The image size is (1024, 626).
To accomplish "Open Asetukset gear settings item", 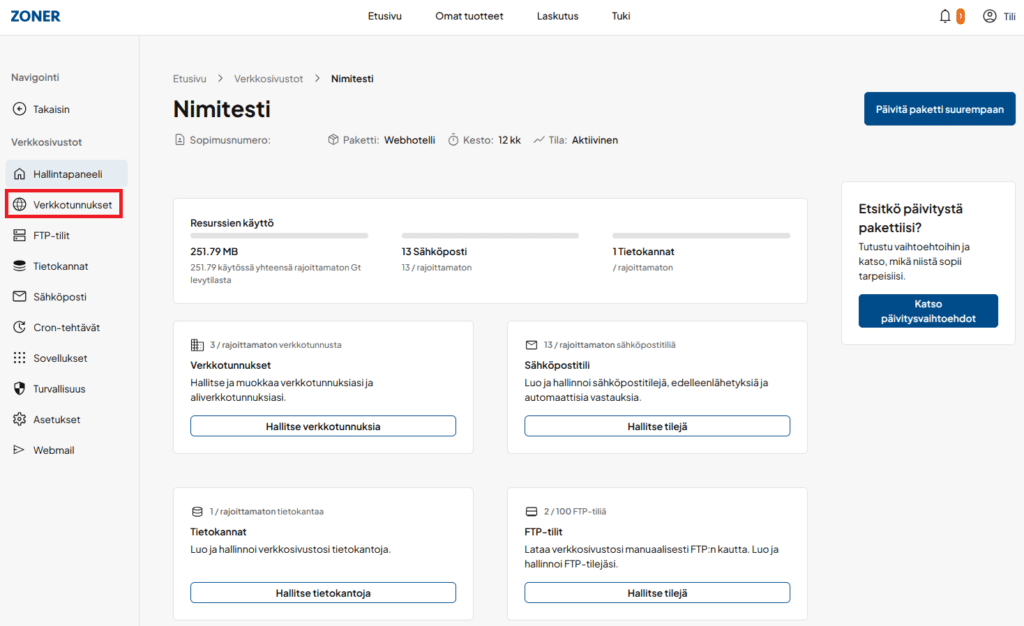I will coord(56,419).
